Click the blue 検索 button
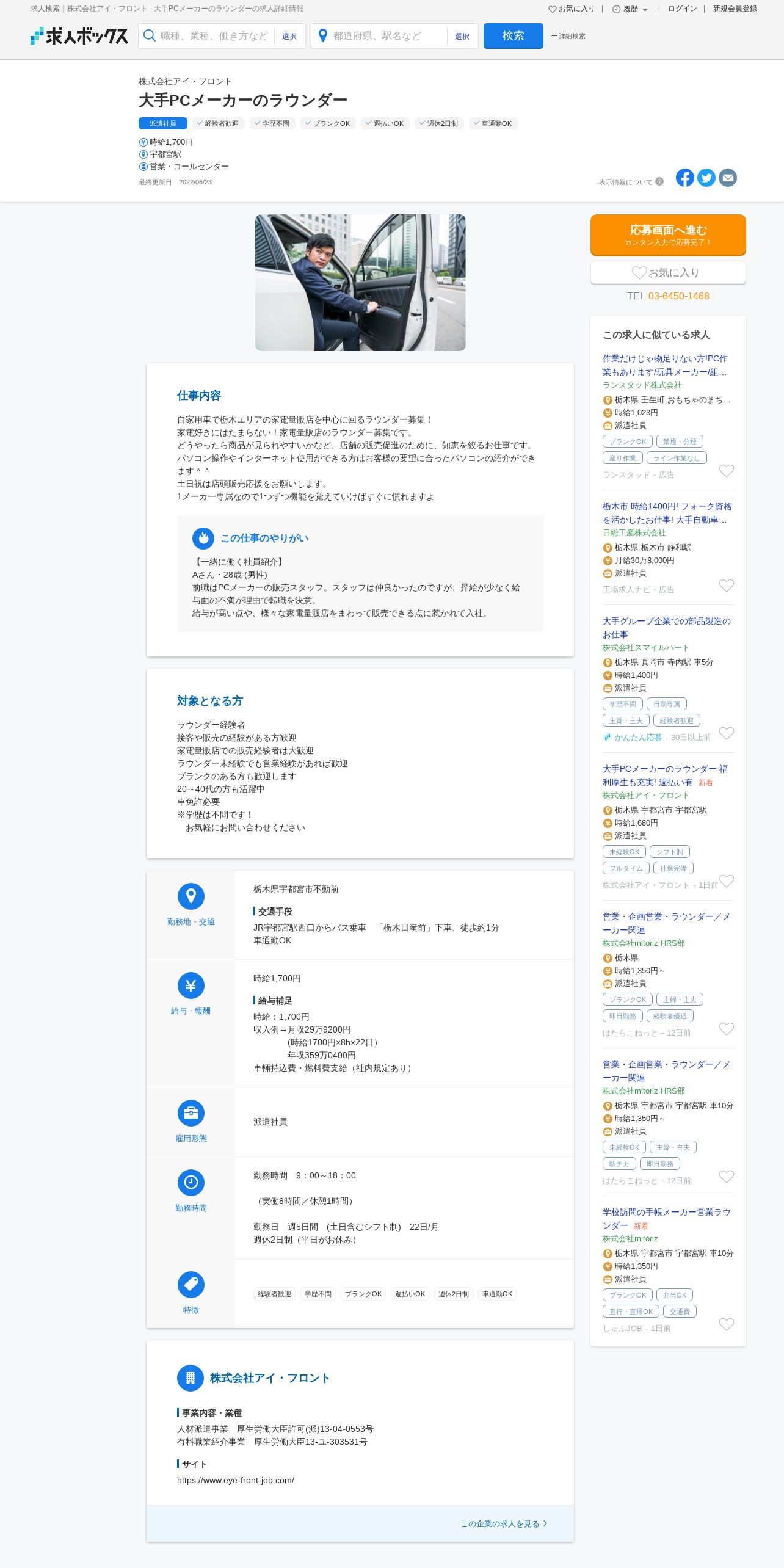 (x=514, y=36)
